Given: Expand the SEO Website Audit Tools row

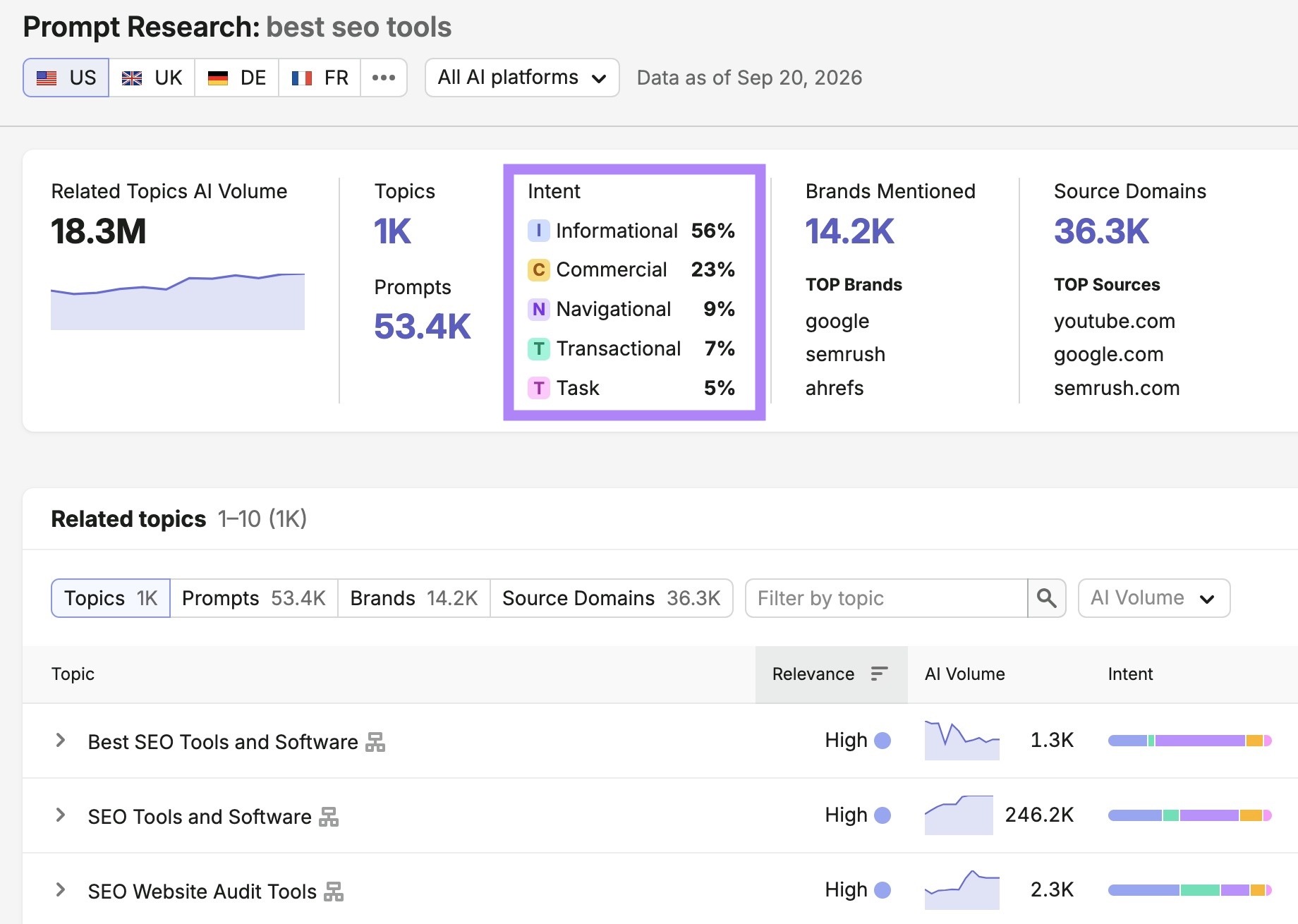Looking at the screenshot, I should click(61, 890).
